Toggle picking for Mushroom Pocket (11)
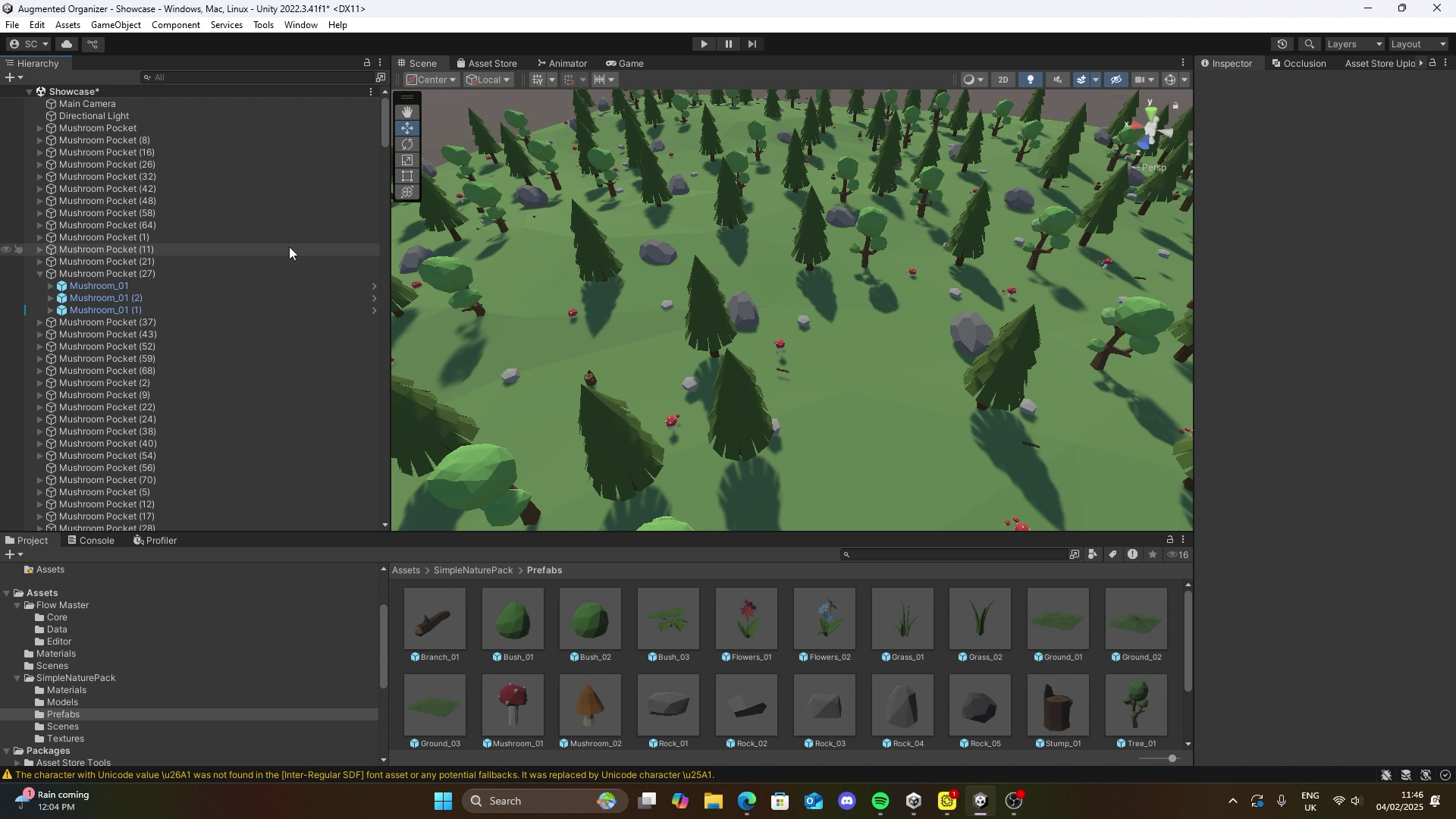Viewport: 1456px width, 819px height. pyautogui.click(x=19, y=249)
